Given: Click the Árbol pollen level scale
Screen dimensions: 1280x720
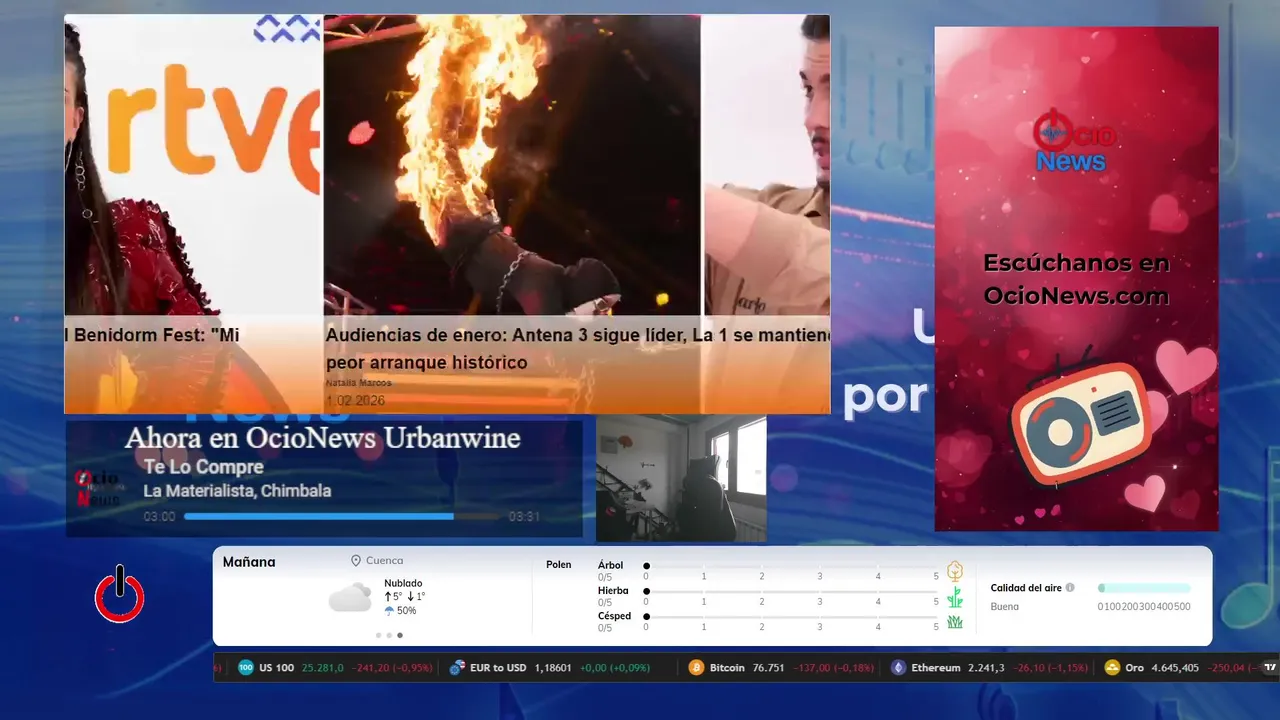Looking at the screenshot, I should [791, 570].
